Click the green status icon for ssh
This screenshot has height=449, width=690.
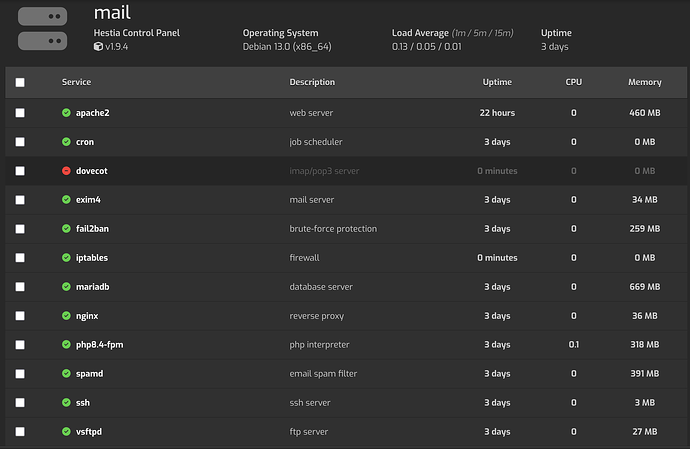66,403
